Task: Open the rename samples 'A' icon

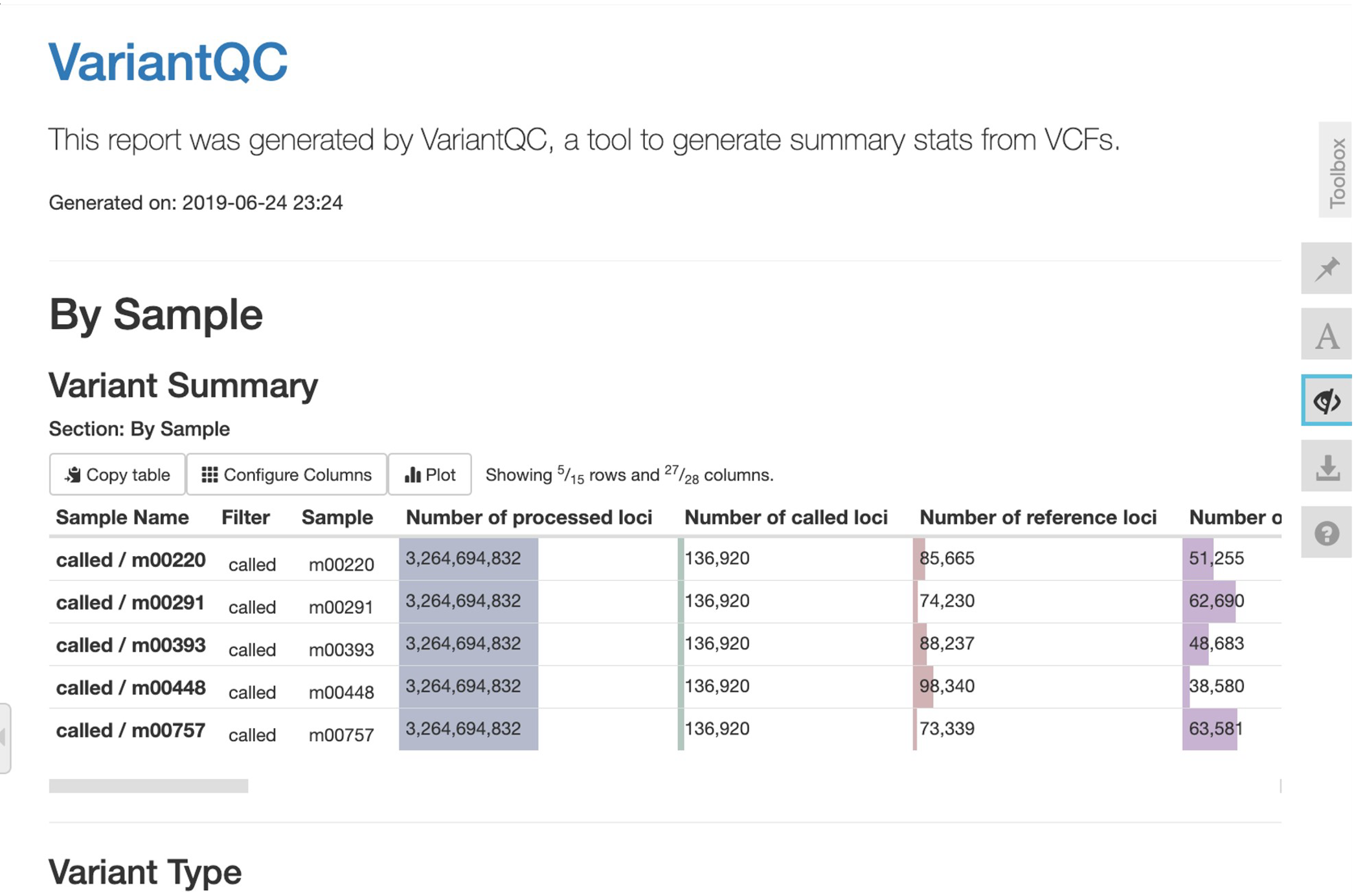Action: point(1327,335)
